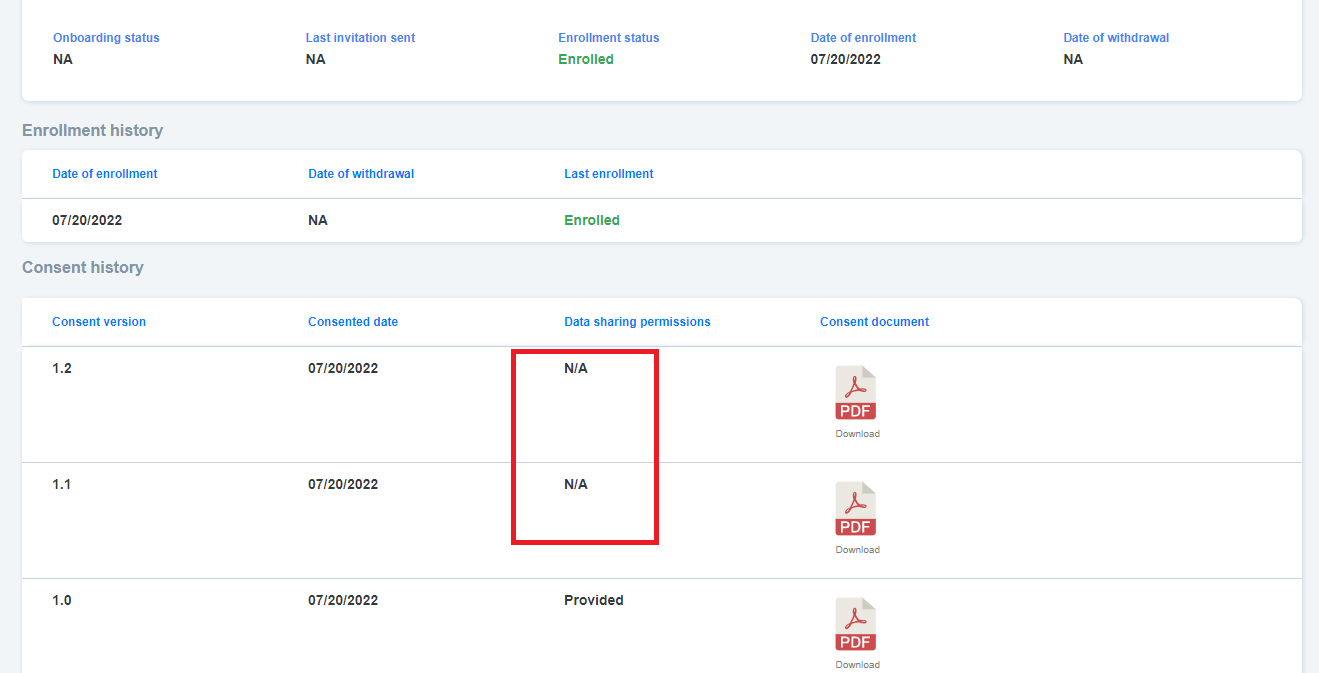
Task: Click the Download label under version 1.2 PDF
Action: click(x=858, y=434)
